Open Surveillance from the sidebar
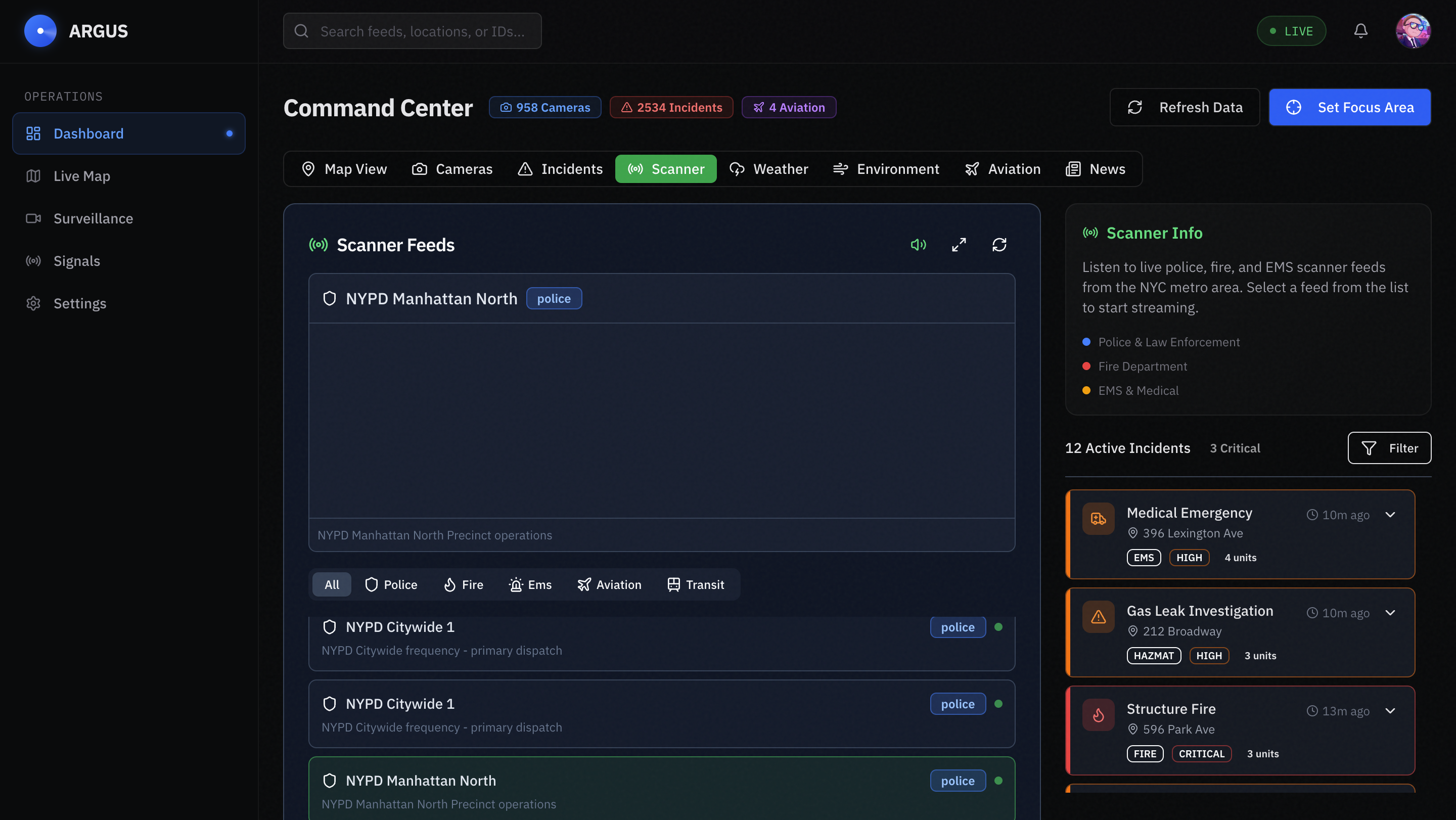Viewport: 1456px width, 820px height. coord(93,218)
